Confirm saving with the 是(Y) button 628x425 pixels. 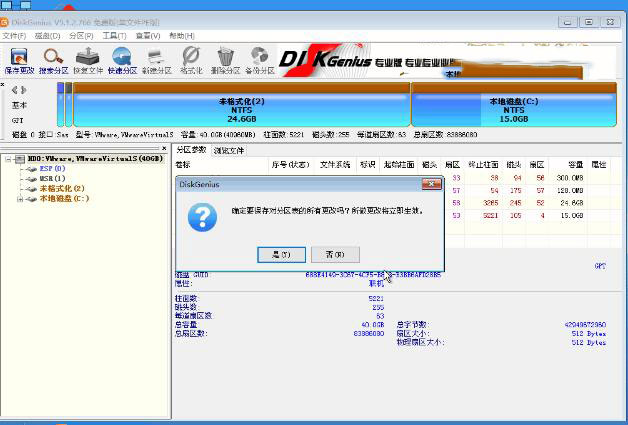click(281, 254)
